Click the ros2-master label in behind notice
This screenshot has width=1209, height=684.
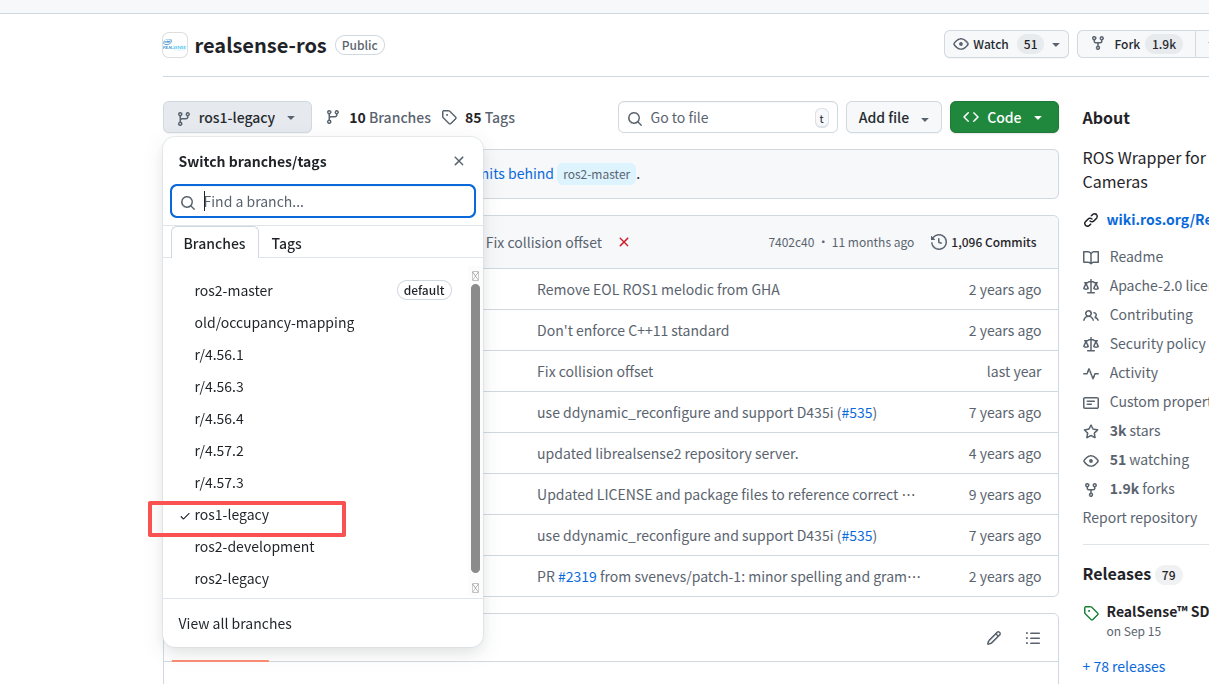pos(597,174)
